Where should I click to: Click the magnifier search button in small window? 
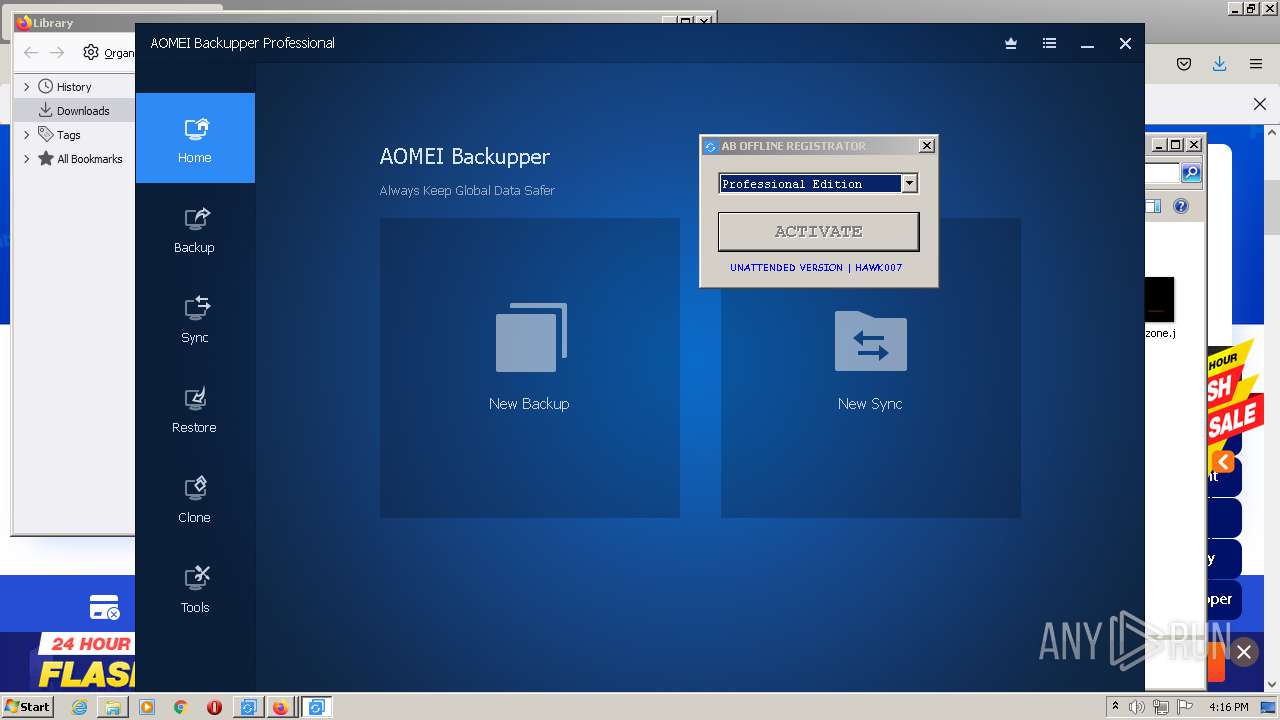coord(1191,173)
